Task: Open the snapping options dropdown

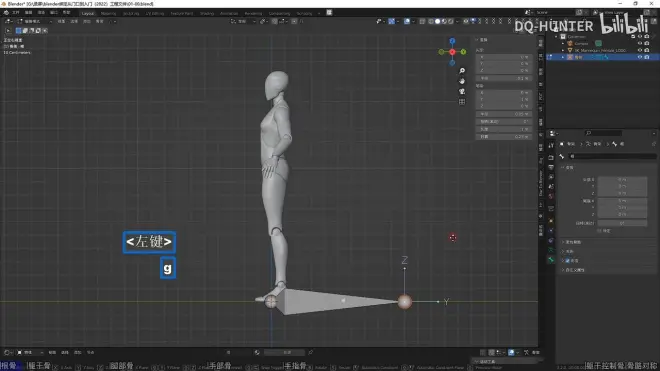Action: [x=283, y=21]
